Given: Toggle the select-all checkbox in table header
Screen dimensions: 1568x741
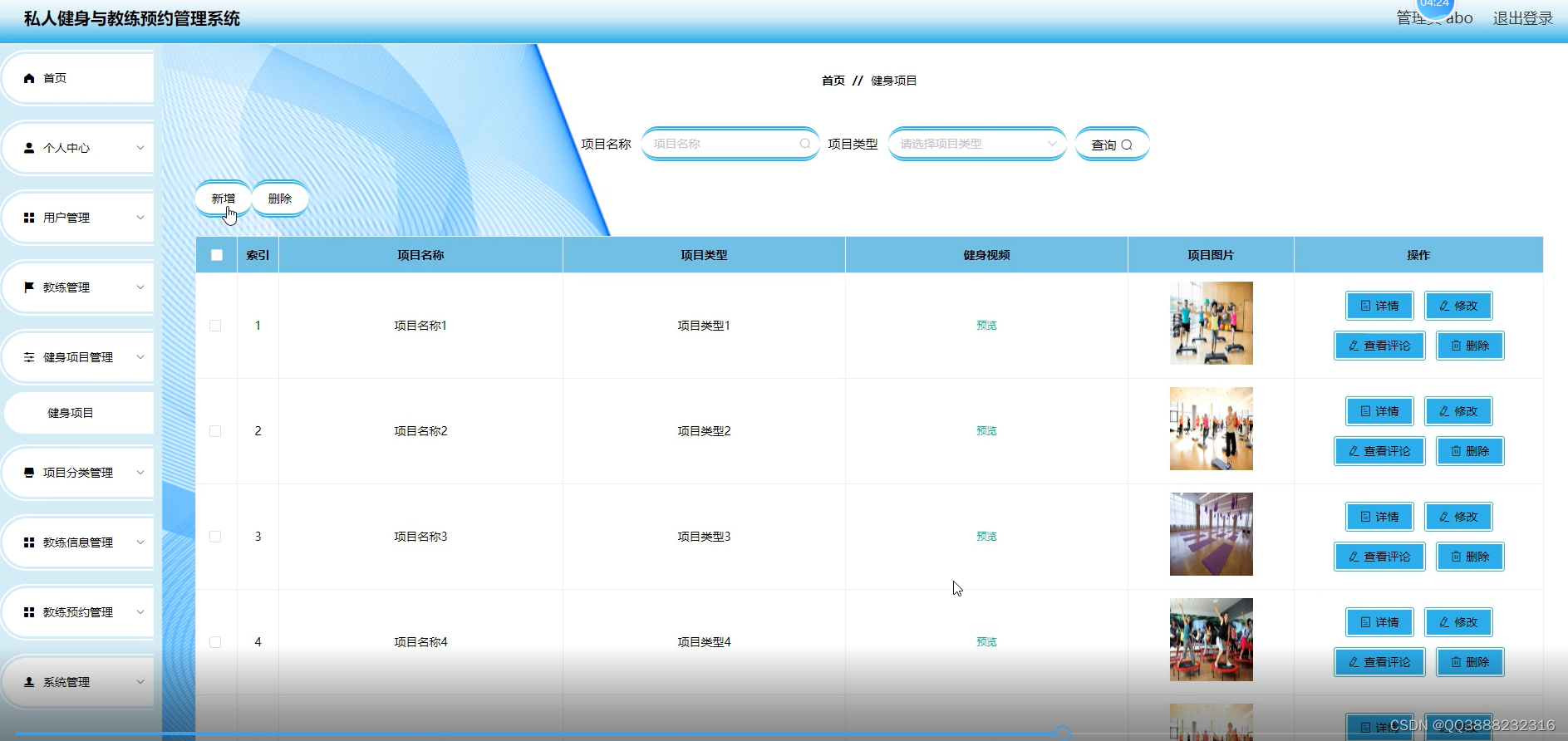Looking at the screenshot, I should 217,255.
